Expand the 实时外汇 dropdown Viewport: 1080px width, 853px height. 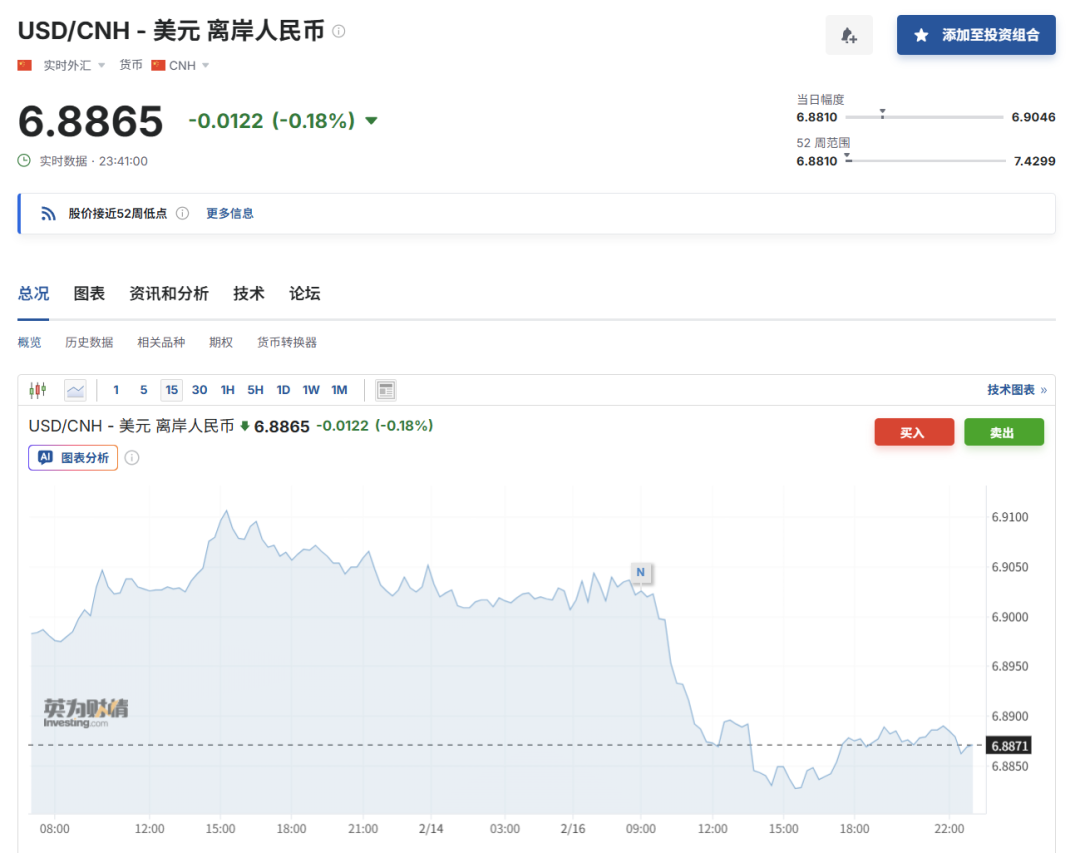point(101,66)
